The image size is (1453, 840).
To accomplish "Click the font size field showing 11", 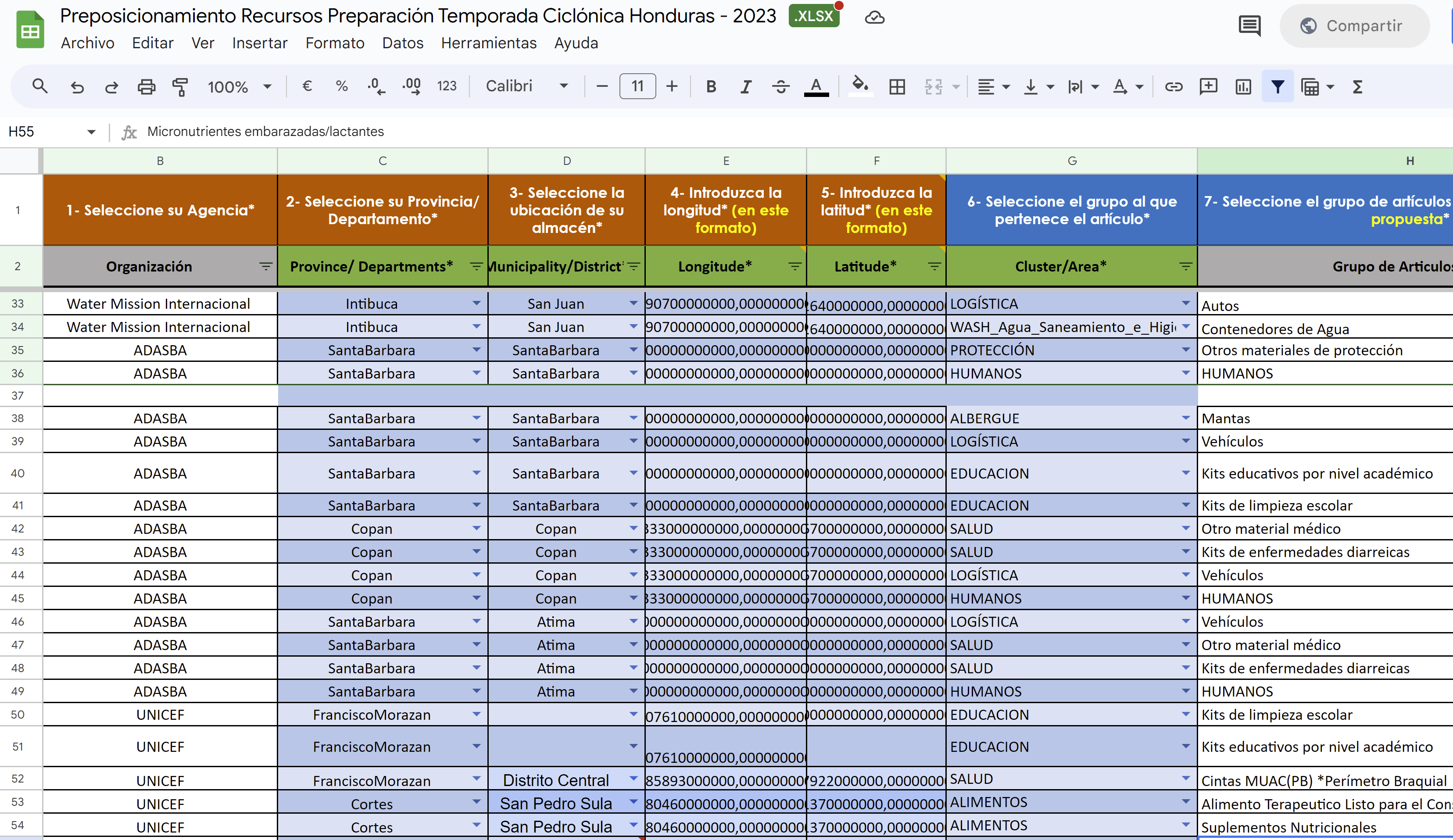I will (x=637, y=86).
